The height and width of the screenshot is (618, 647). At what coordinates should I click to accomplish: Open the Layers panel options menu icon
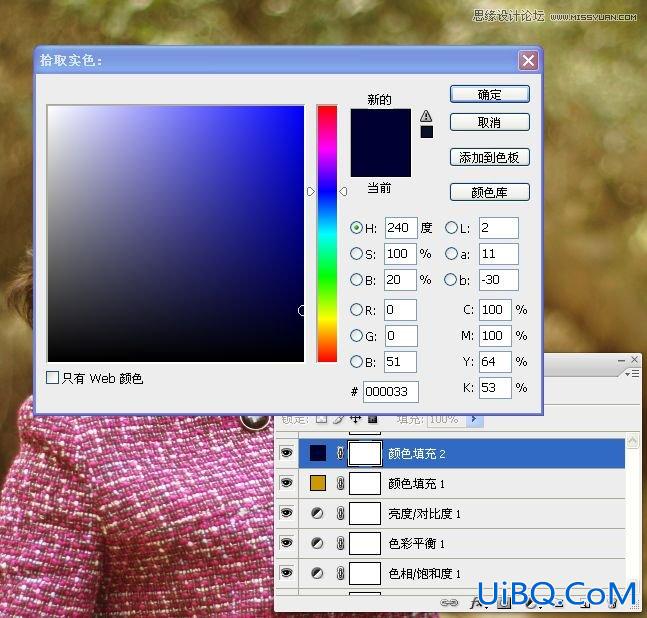[x=632, y=373]
